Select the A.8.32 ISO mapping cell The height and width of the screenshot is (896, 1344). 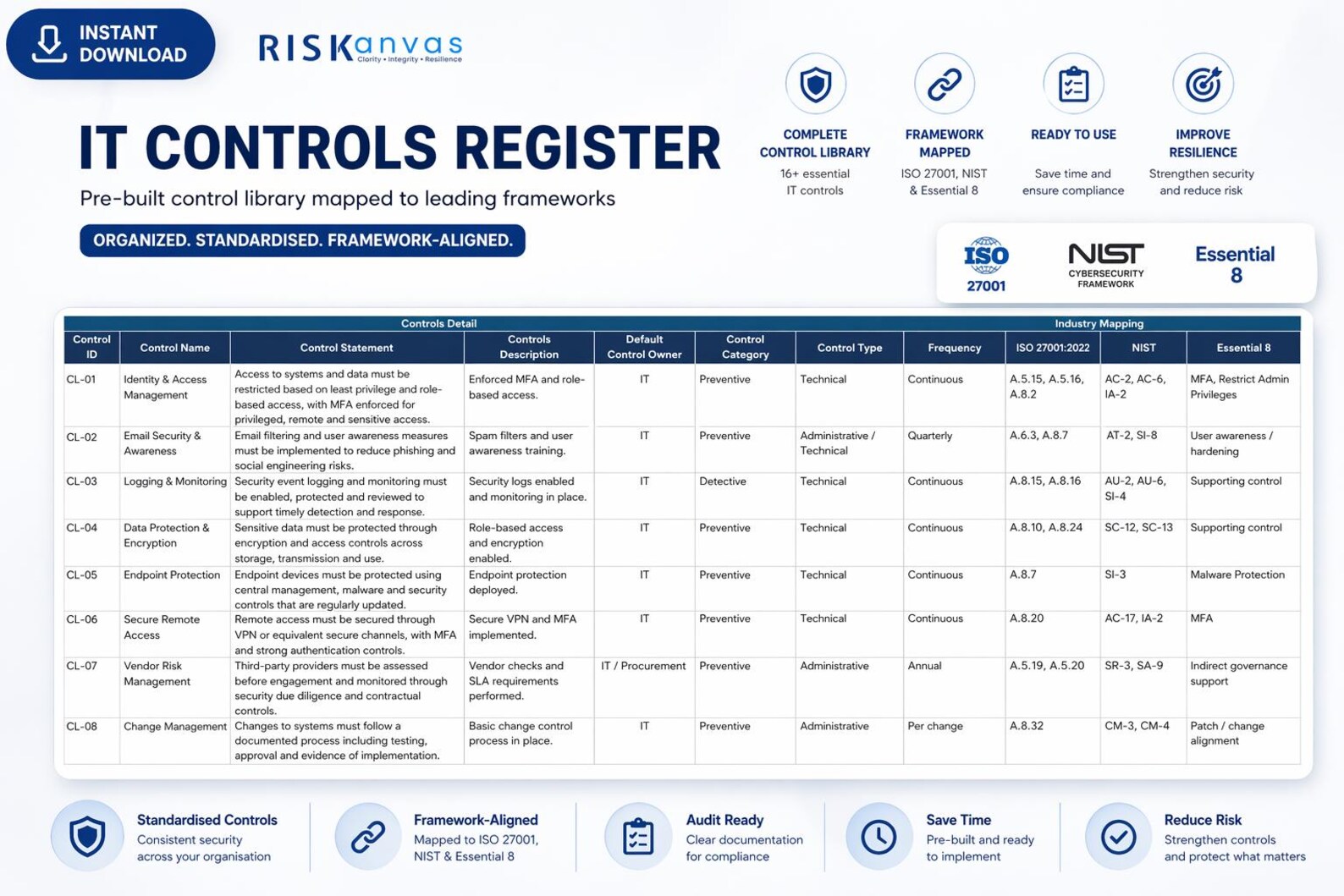(1053, 741)
